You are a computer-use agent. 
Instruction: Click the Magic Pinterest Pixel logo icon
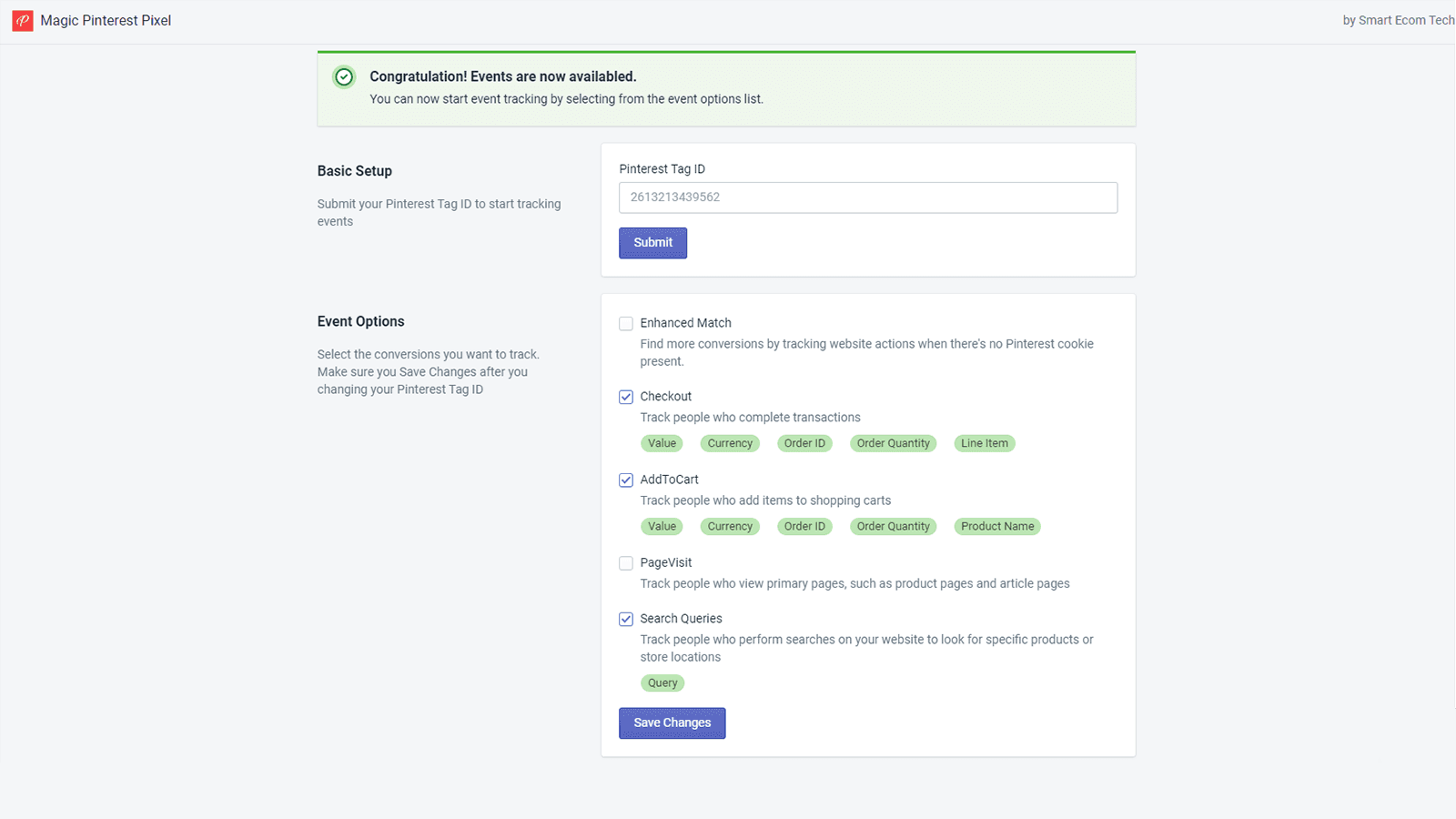coord(23,21)
